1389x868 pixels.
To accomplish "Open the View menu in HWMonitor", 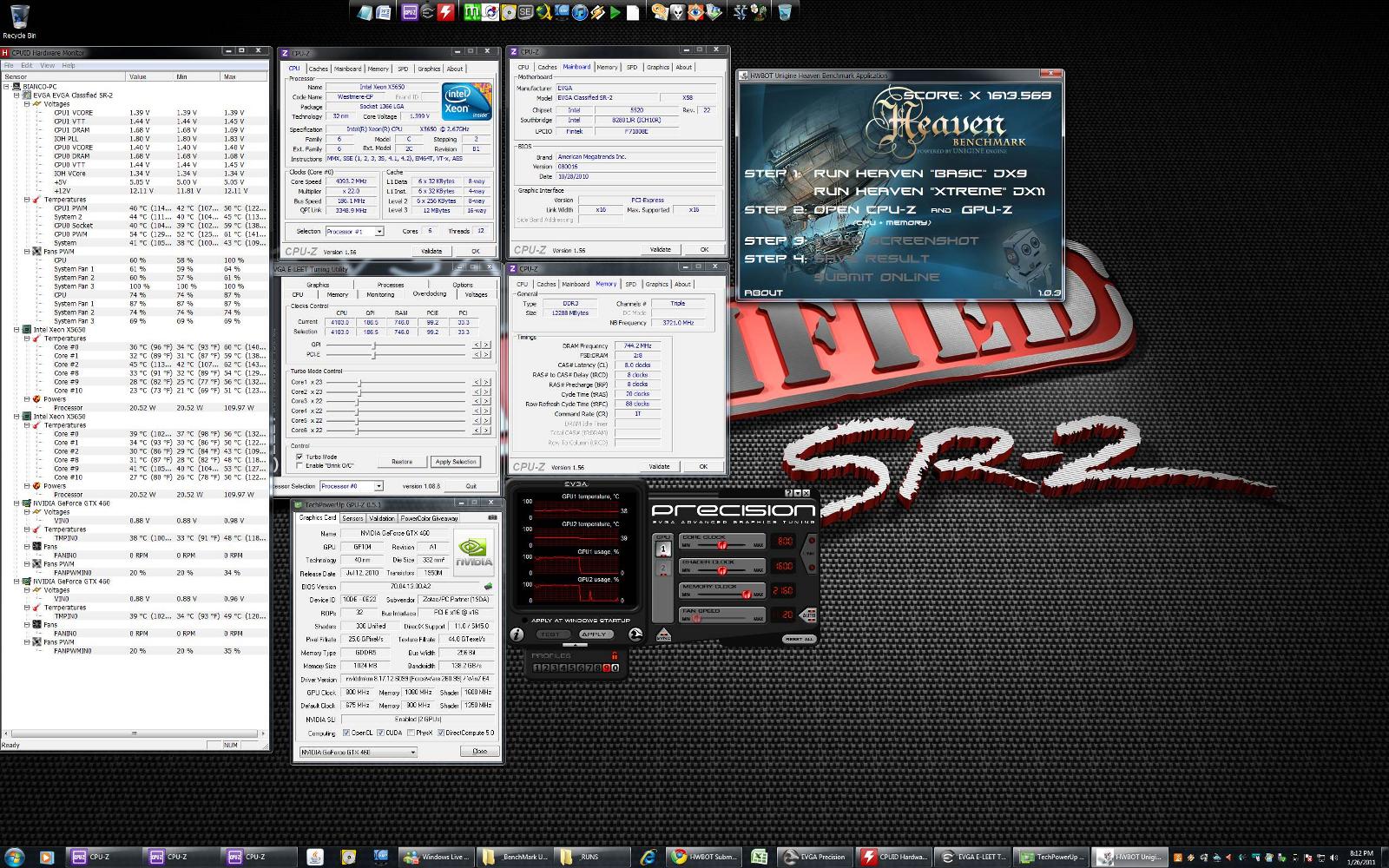I will coord(47,65).
